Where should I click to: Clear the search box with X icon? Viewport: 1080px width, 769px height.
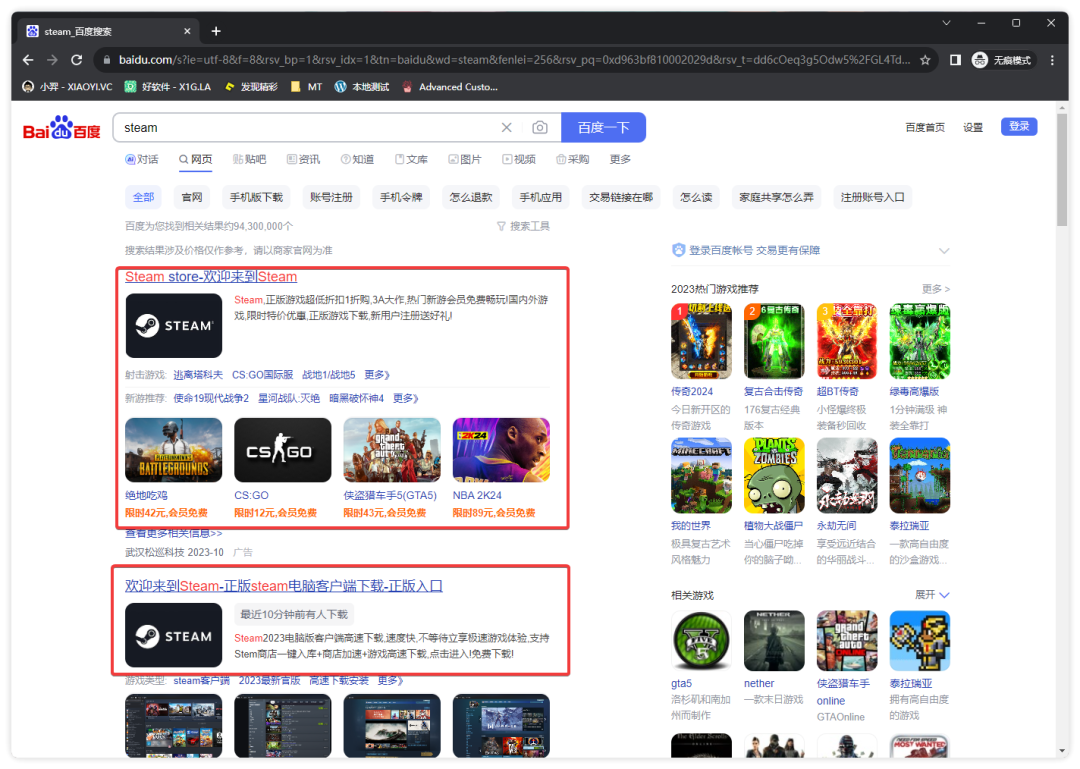point(506,128)
